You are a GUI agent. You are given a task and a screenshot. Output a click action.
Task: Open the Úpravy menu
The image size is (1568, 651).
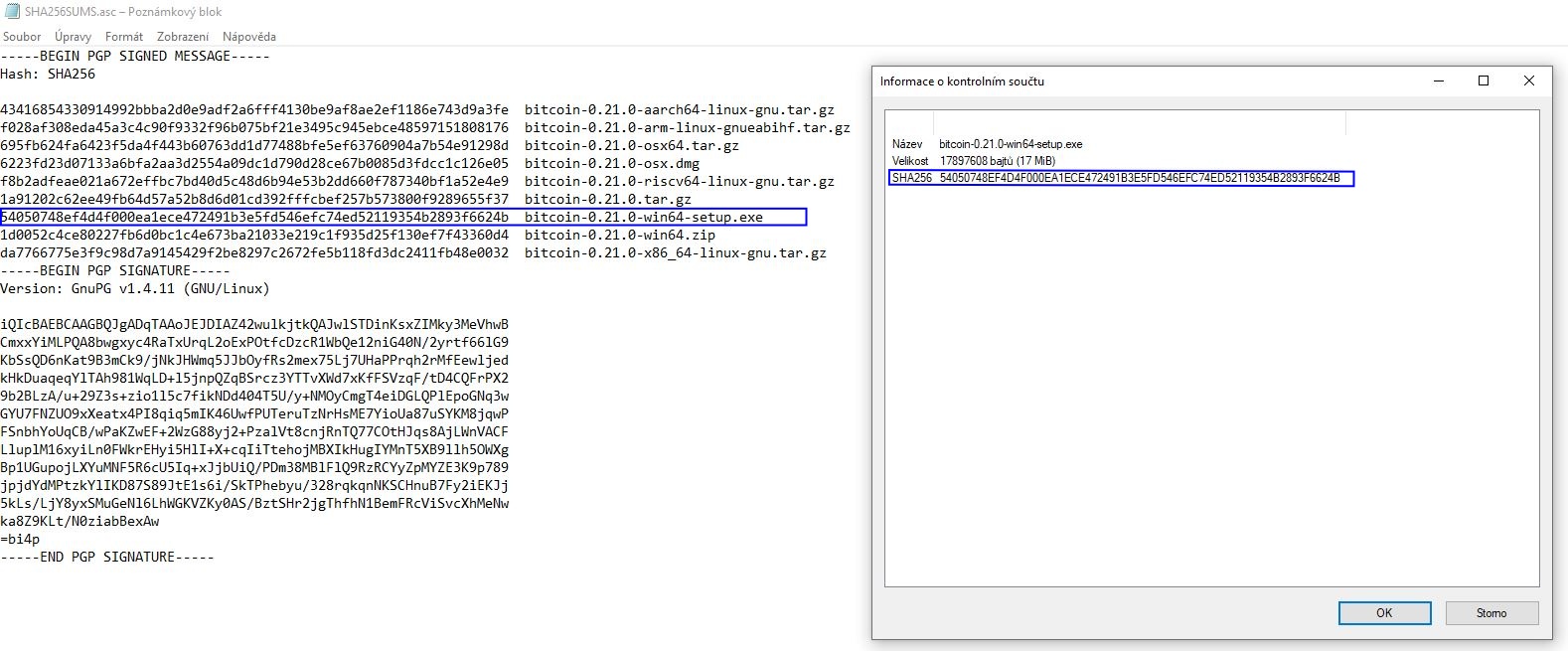click(x=73, y=37)
